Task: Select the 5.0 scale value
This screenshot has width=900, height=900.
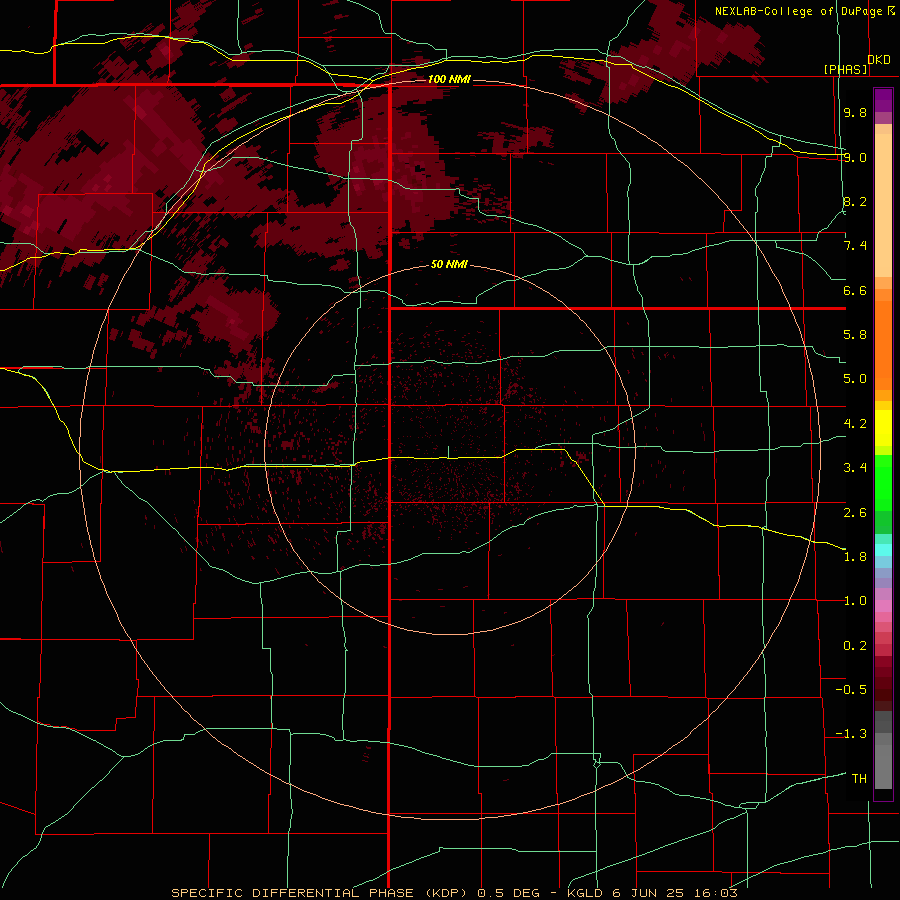Action: coord(855,379)
